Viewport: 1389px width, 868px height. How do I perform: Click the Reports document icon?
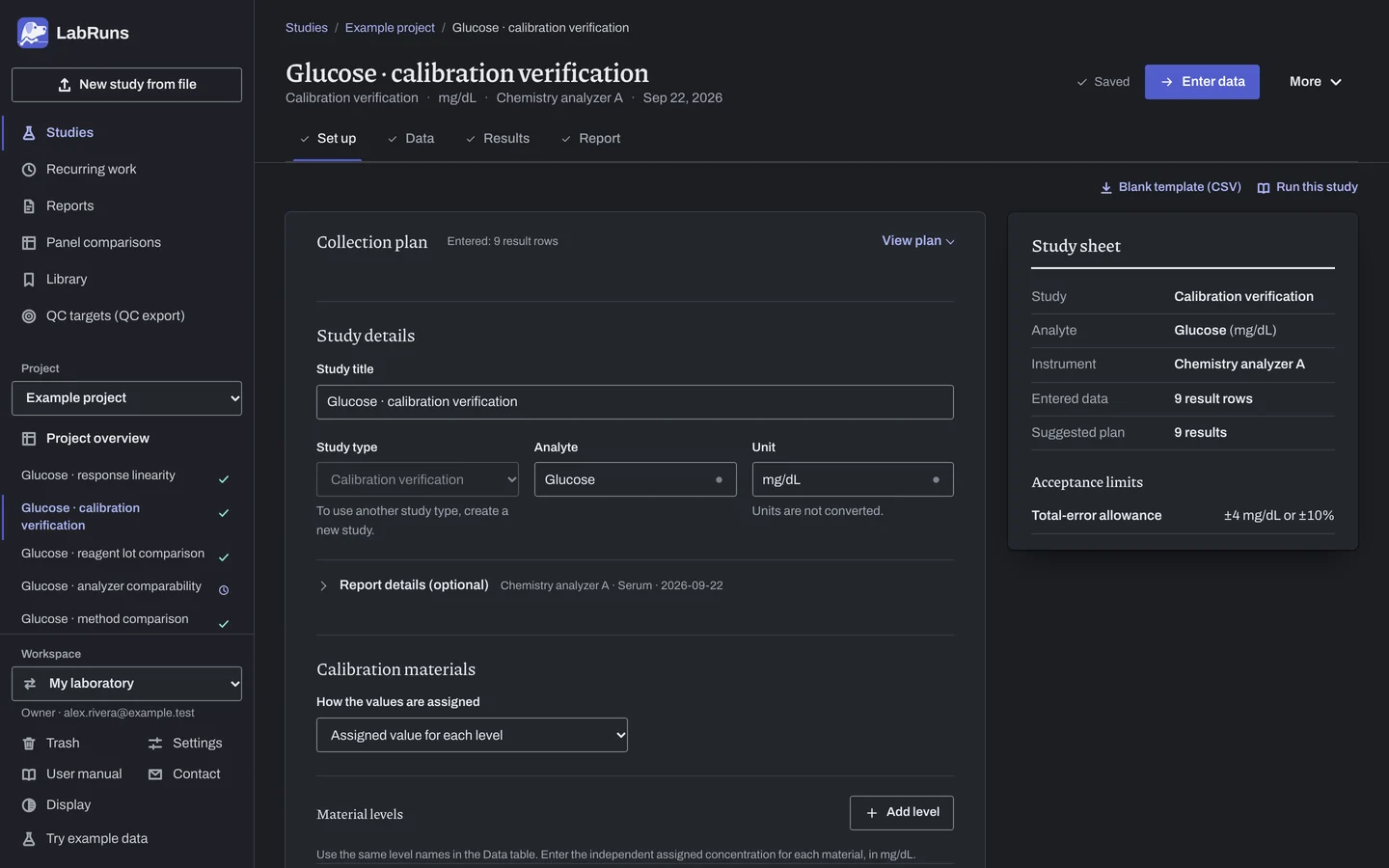coord(29,206)
